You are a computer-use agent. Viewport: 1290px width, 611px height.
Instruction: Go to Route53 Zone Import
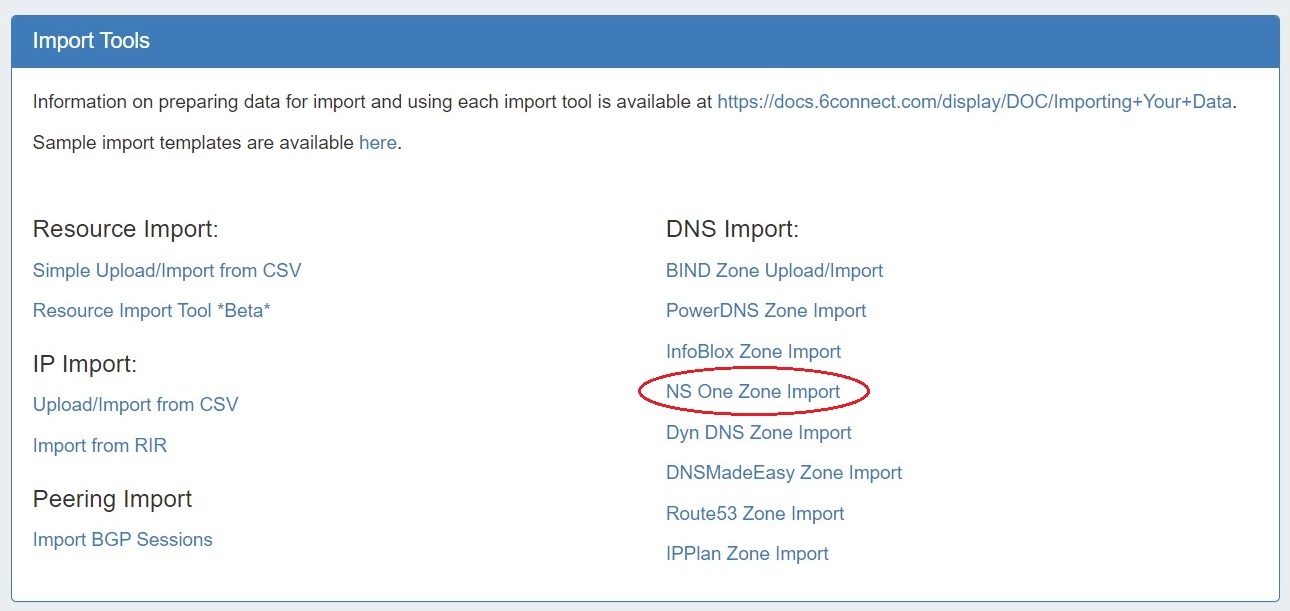click(x=755, y=513)
